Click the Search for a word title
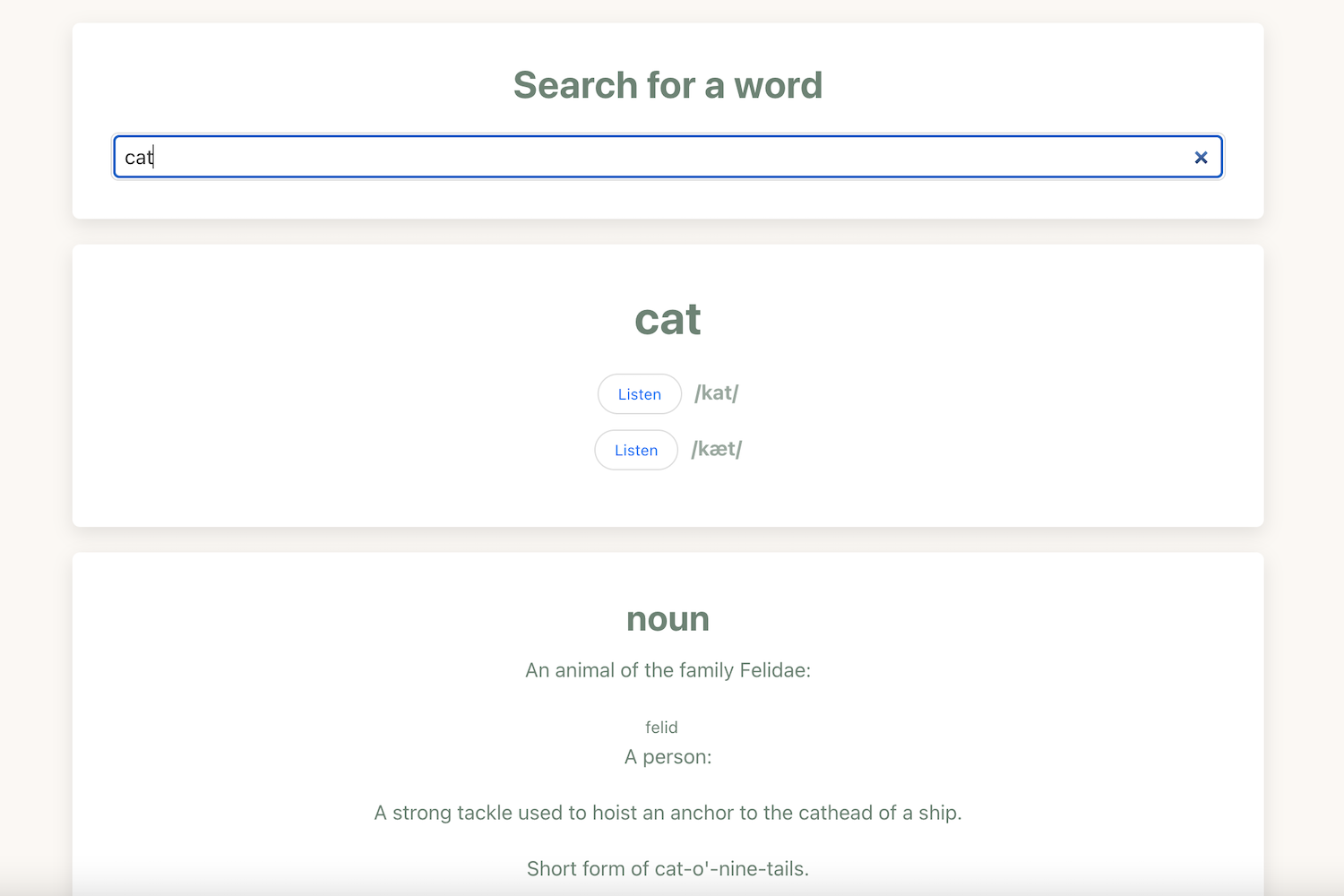This screenshot has height=896, width=1344. point(668,85)
